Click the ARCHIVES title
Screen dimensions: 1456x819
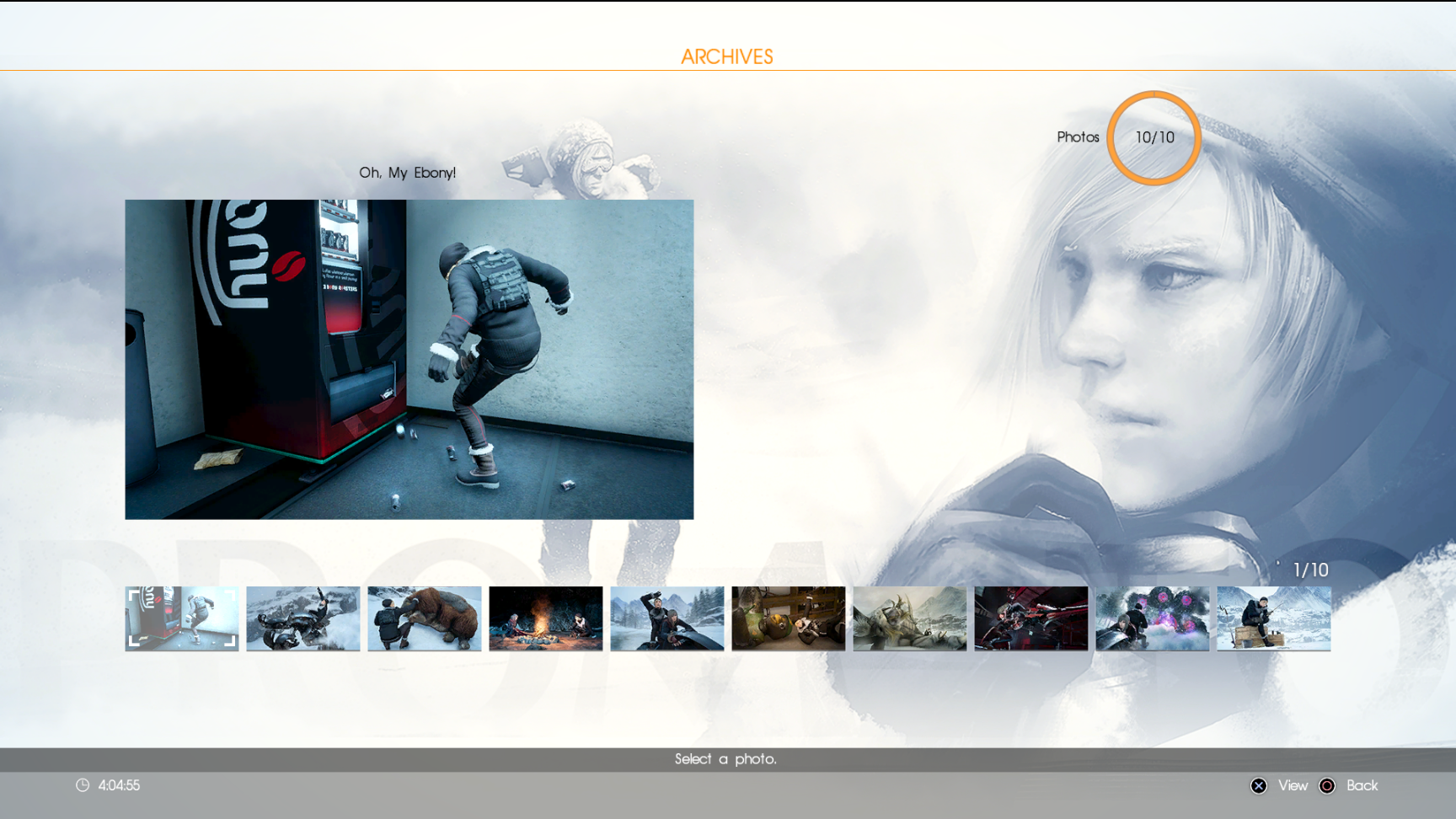[727, 56]
